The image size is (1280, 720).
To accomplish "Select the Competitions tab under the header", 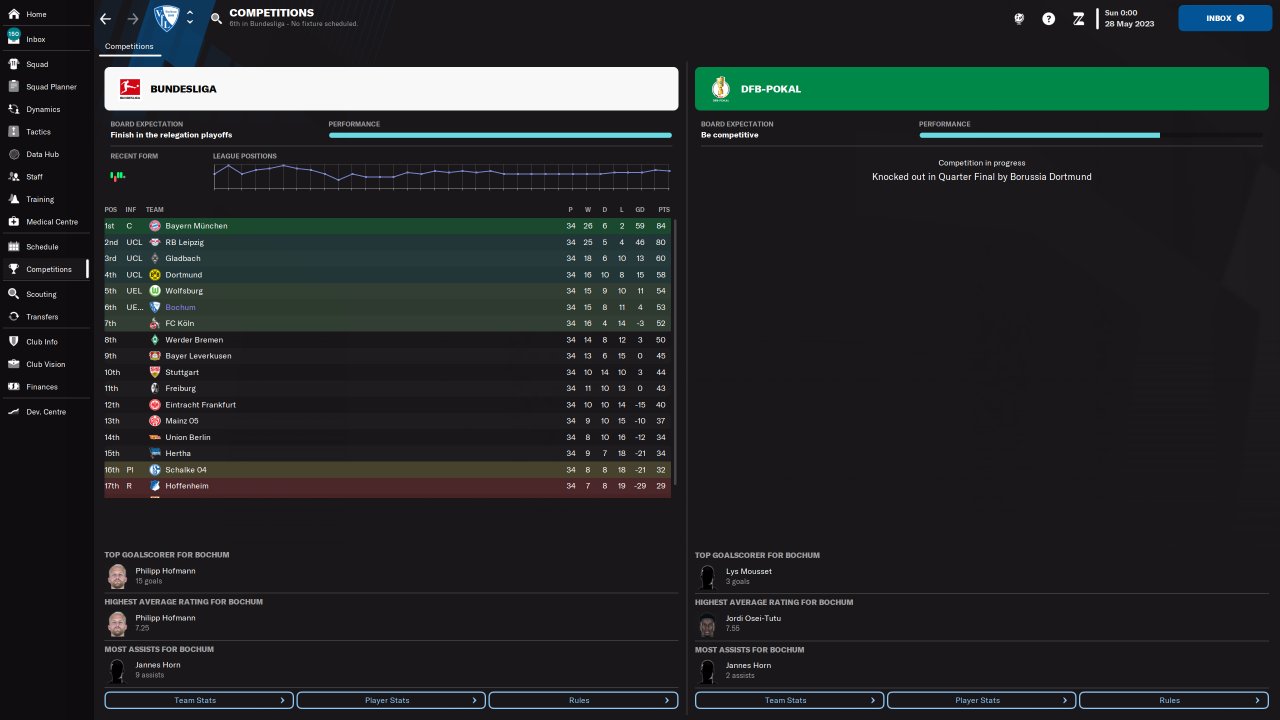I will [130, 47].
